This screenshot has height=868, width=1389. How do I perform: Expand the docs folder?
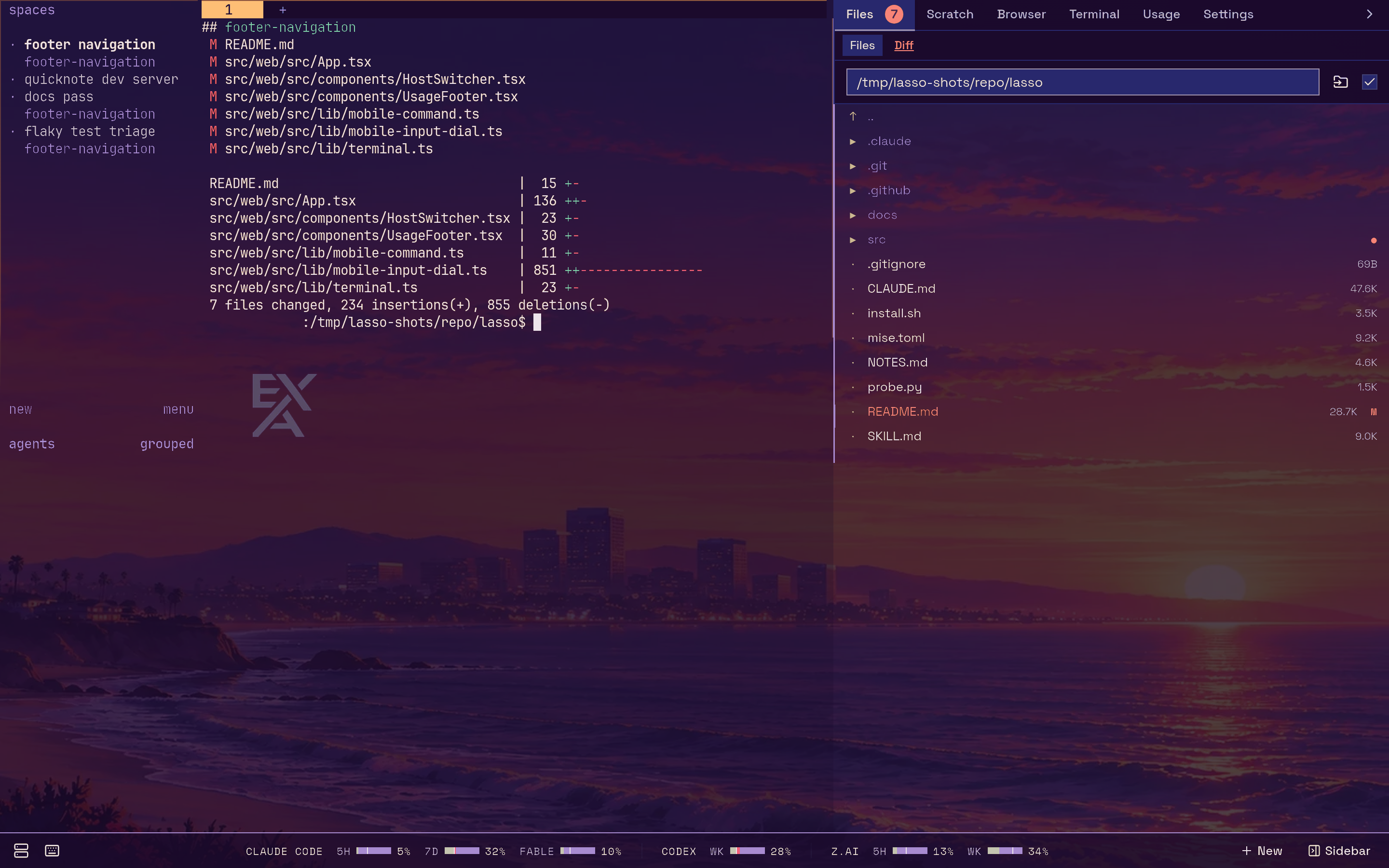(853, 216)
